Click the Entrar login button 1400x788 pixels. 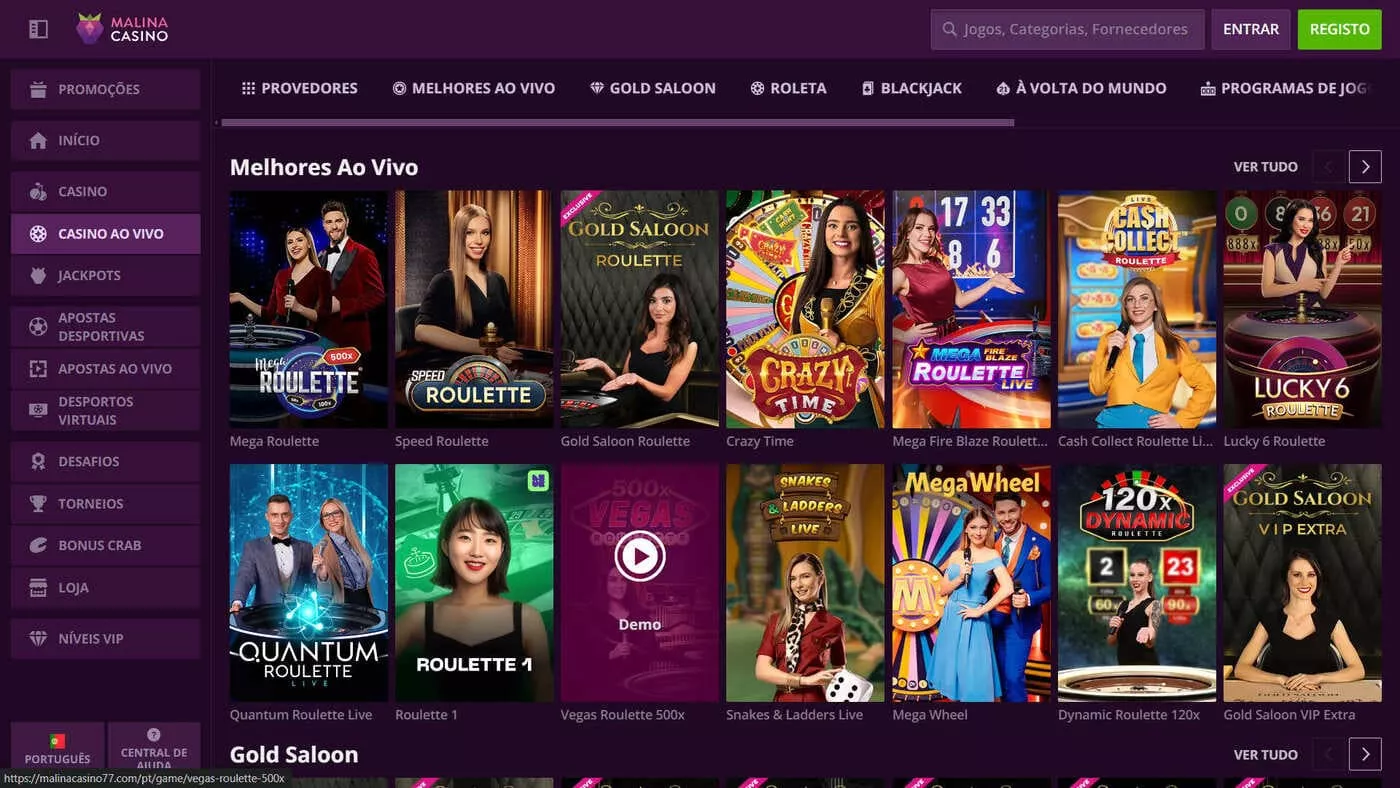coord(1251,29)
